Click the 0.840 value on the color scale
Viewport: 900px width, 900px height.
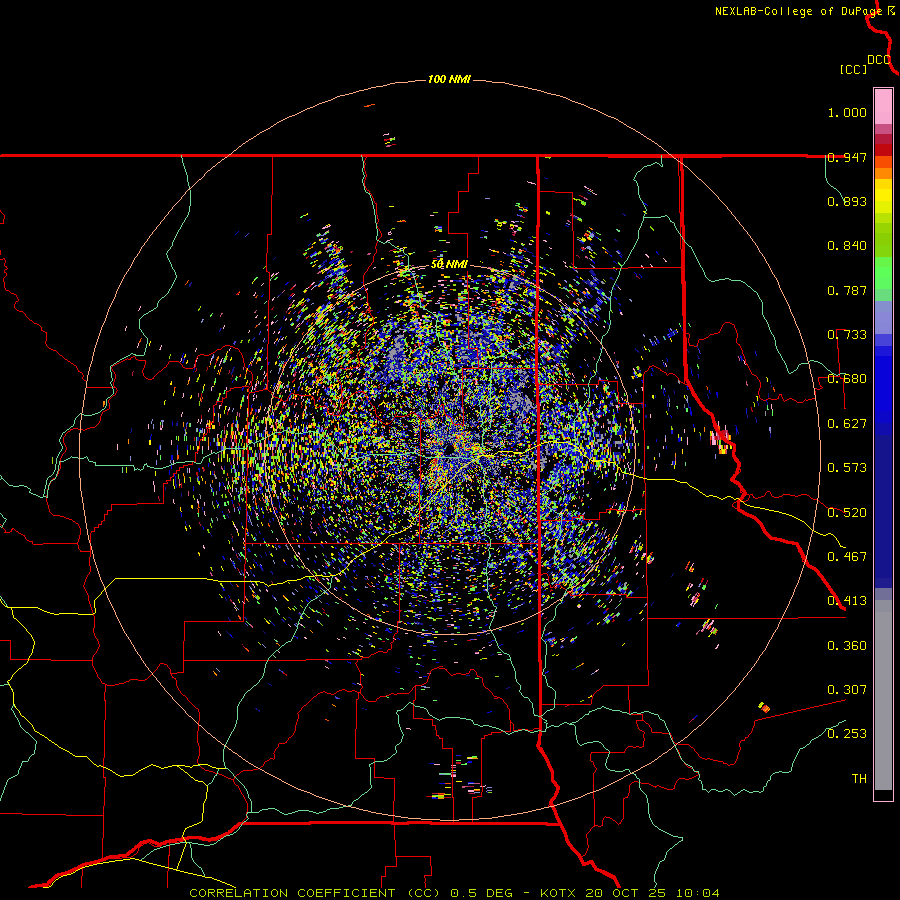point(847,246)
